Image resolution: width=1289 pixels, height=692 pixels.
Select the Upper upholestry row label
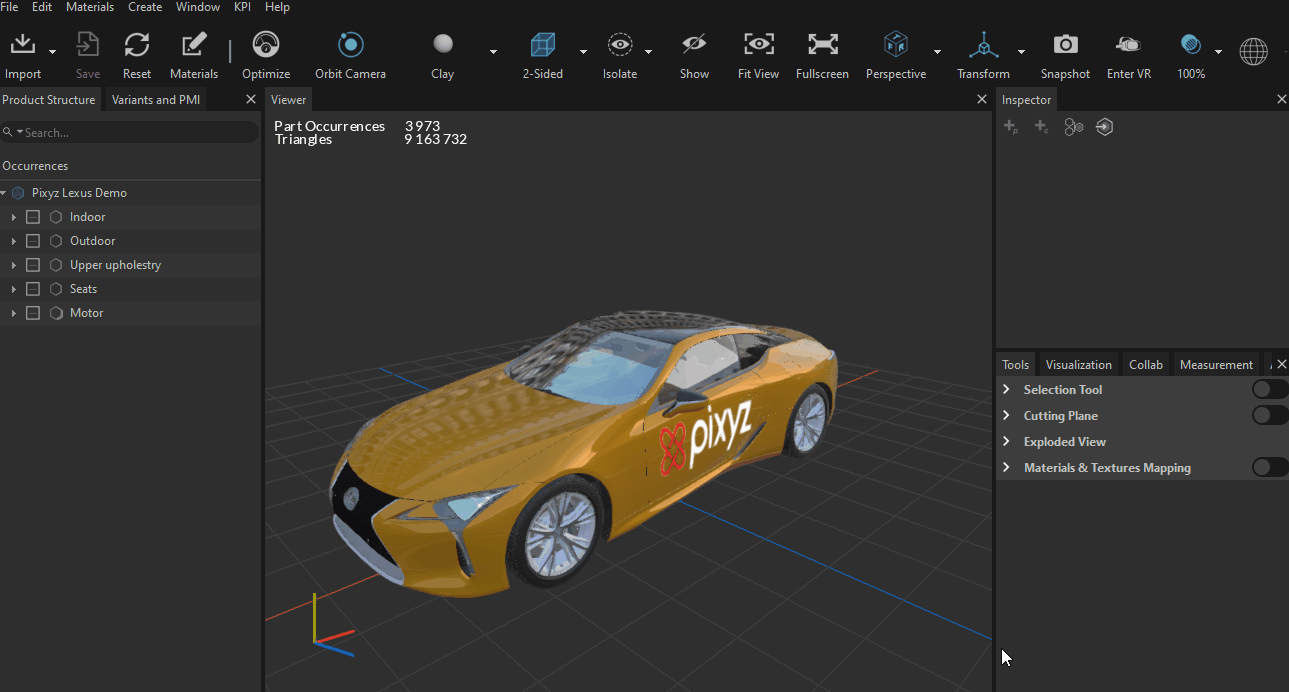(x=115, y=265)
